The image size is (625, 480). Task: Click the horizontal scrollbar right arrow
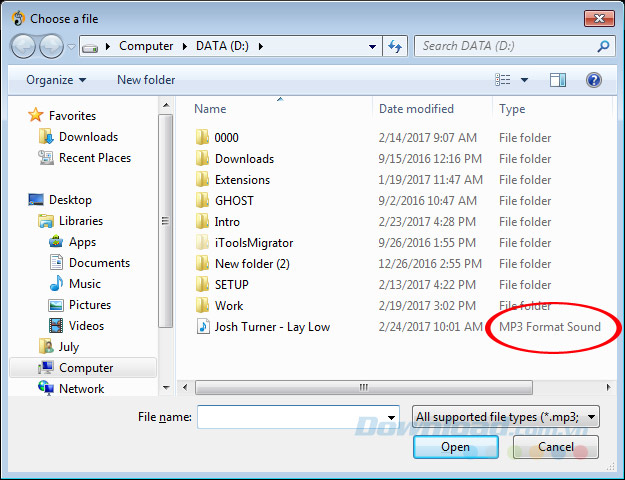[x=608, y=388]
